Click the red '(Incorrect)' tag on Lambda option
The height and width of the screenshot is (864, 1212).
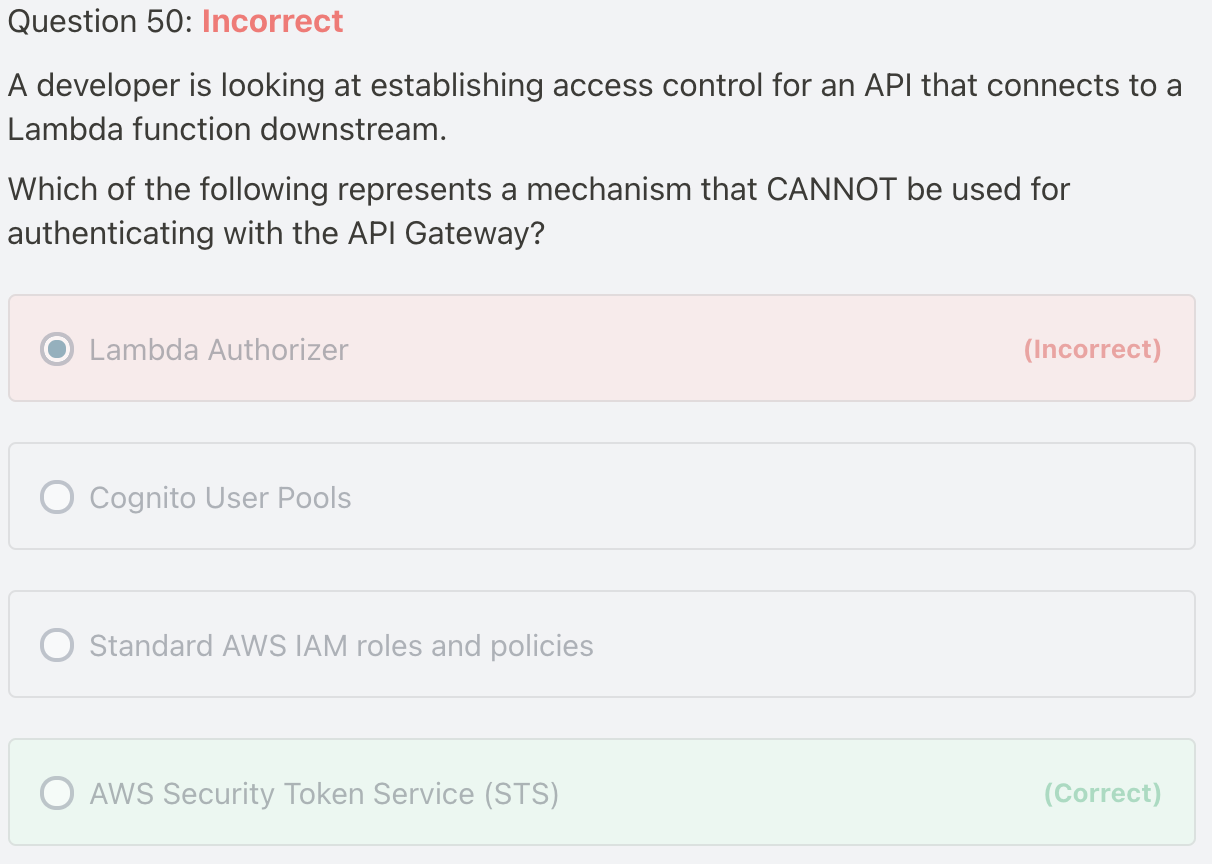(x=1092, y=349)
